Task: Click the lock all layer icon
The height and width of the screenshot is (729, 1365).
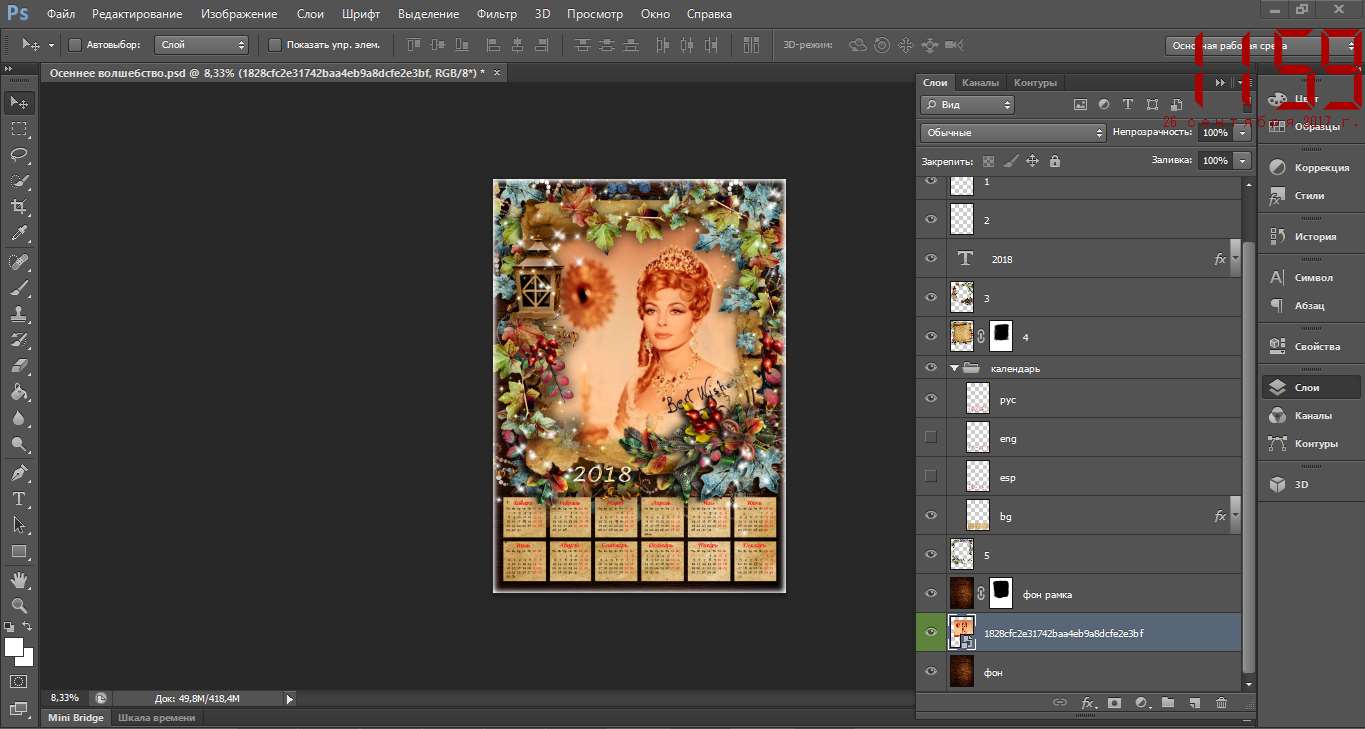Action: tap(1054, 160)
